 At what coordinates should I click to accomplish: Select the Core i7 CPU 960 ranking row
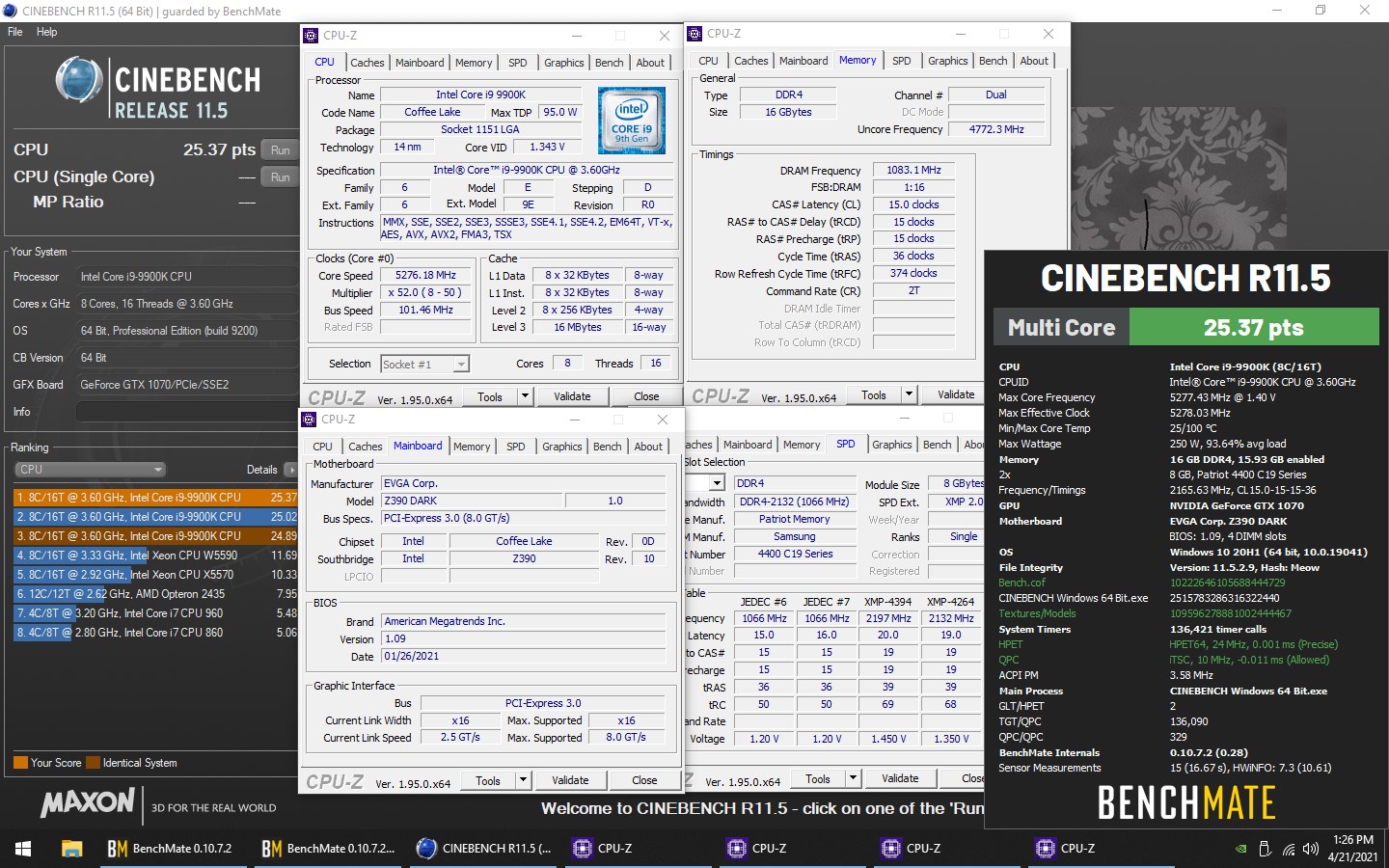click(155, 613)
